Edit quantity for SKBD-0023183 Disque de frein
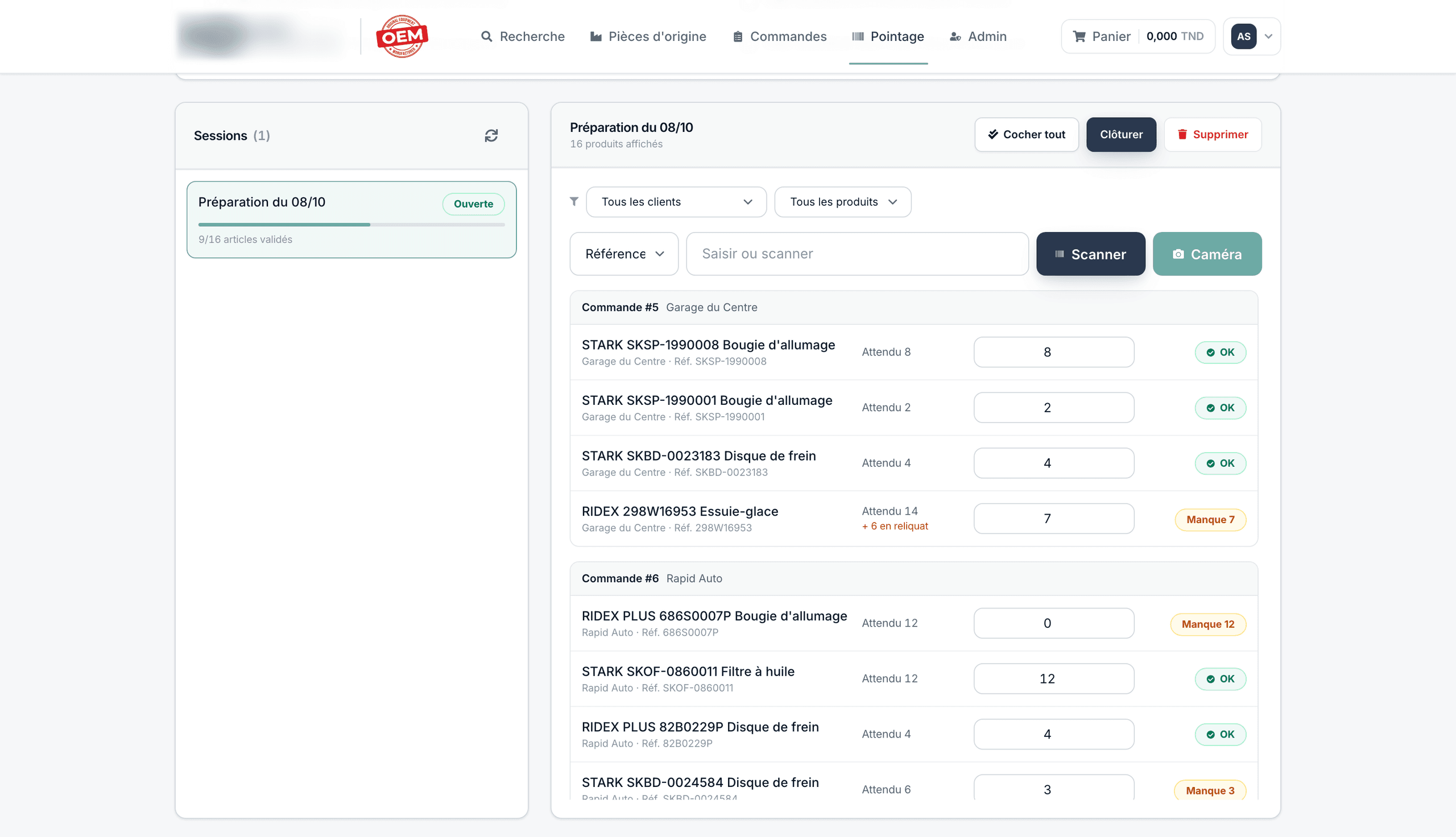Image resolution: width=1456 pixels, height=837 pixels. pos(1054,463)
